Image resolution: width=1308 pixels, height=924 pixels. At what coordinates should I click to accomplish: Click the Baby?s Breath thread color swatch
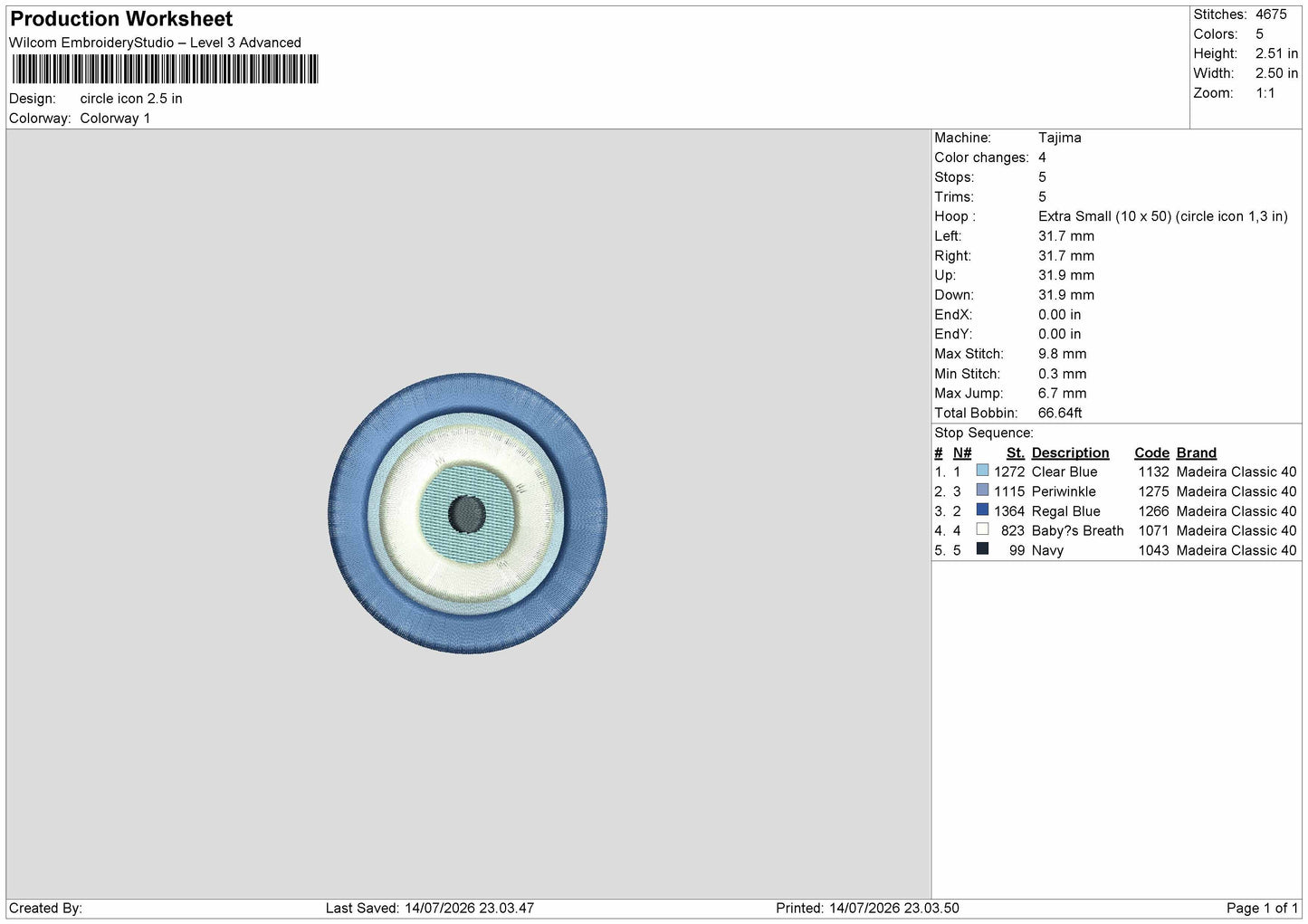tap(982, 529)
